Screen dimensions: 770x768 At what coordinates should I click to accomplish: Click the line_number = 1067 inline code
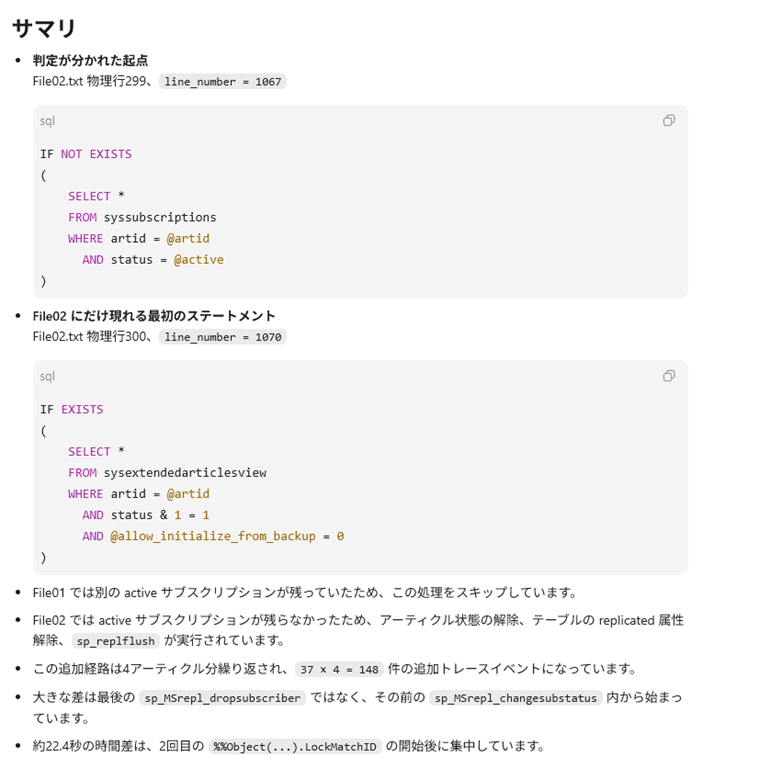pos(222,82)
